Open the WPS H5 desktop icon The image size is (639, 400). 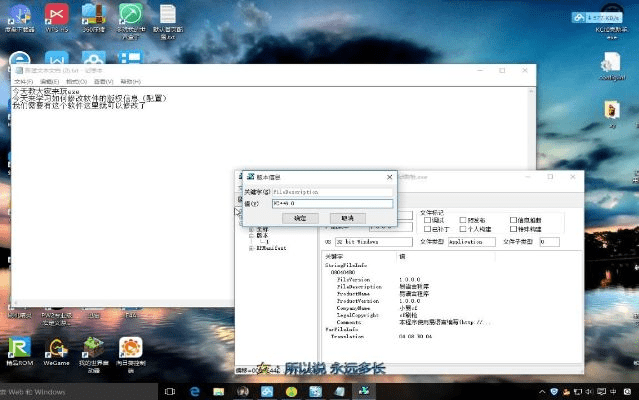[57, 14]
